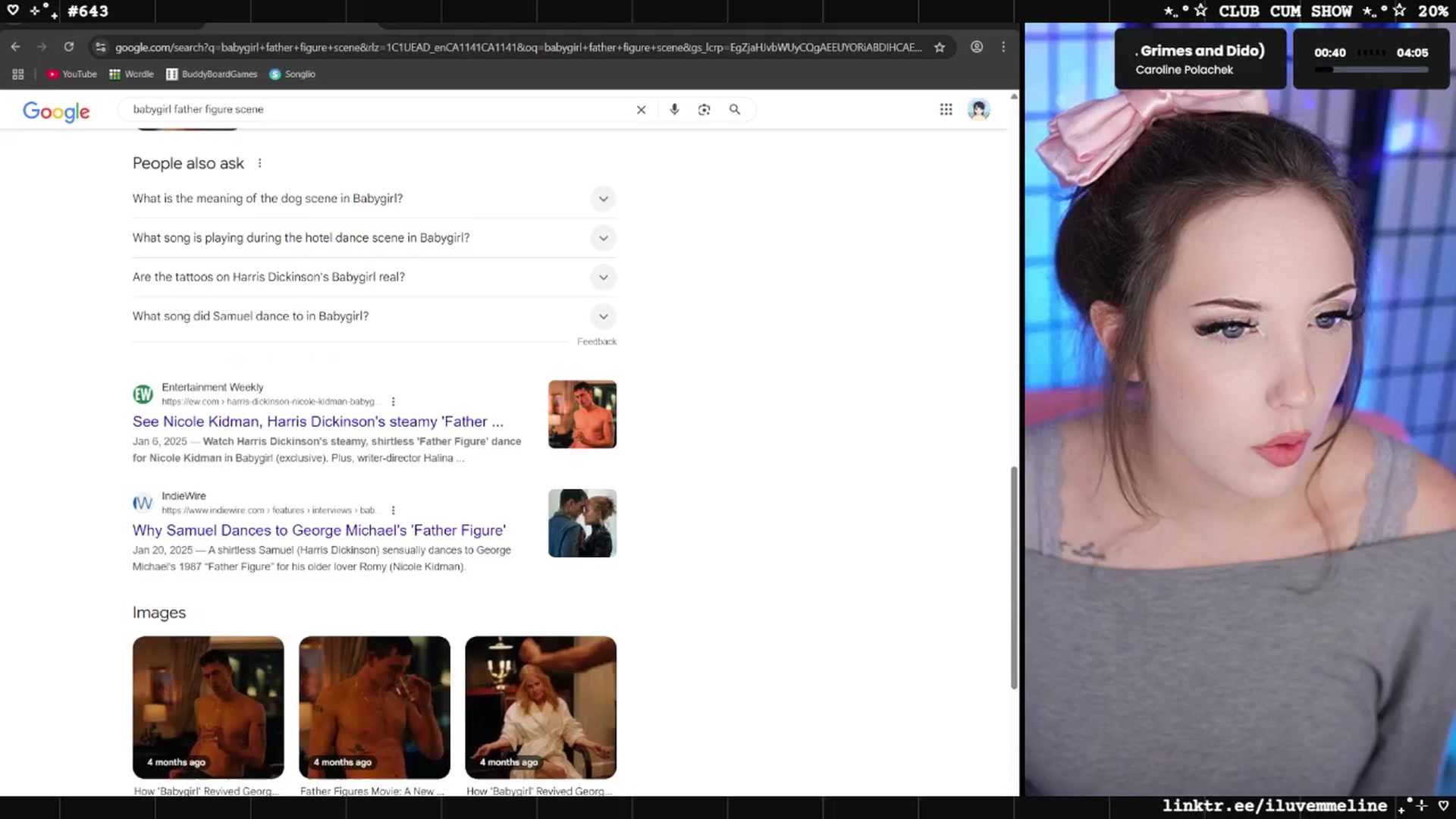Open the Wordle bookmark
The height and width of the screenshot is (819, 1456).
(x=131, y=74)
